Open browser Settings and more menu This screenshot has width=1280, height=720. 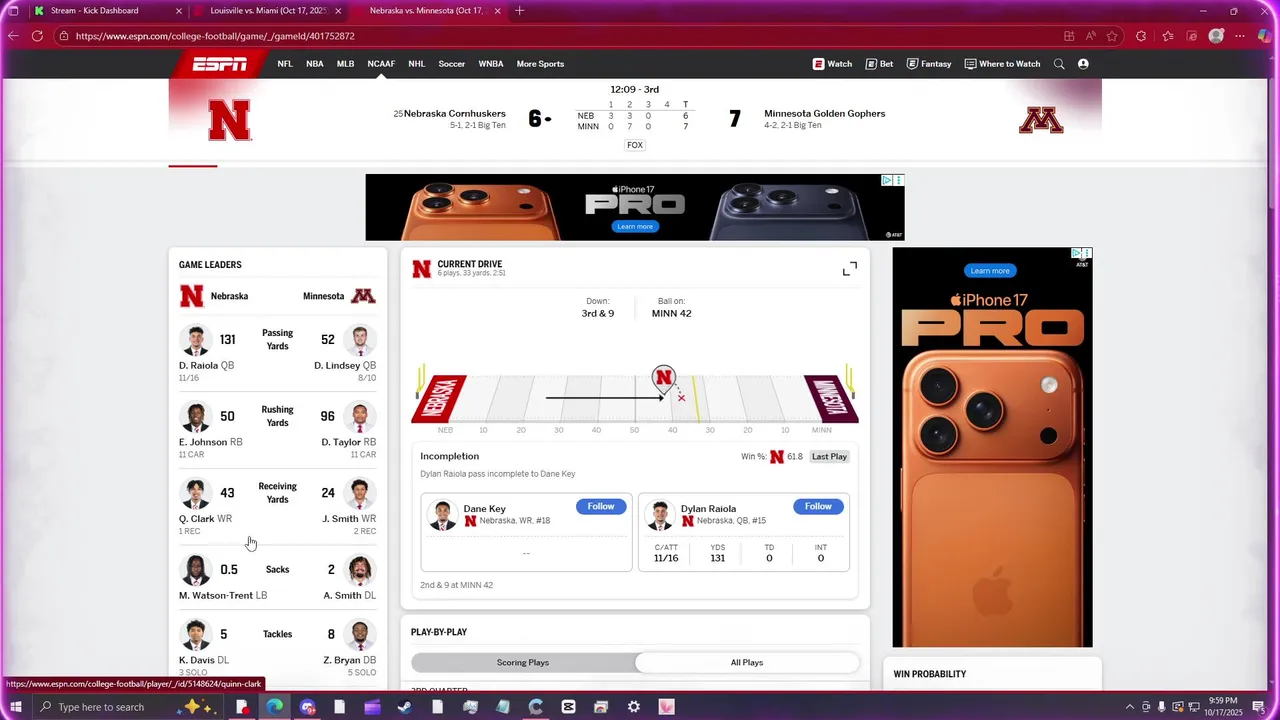[1240, 36]
